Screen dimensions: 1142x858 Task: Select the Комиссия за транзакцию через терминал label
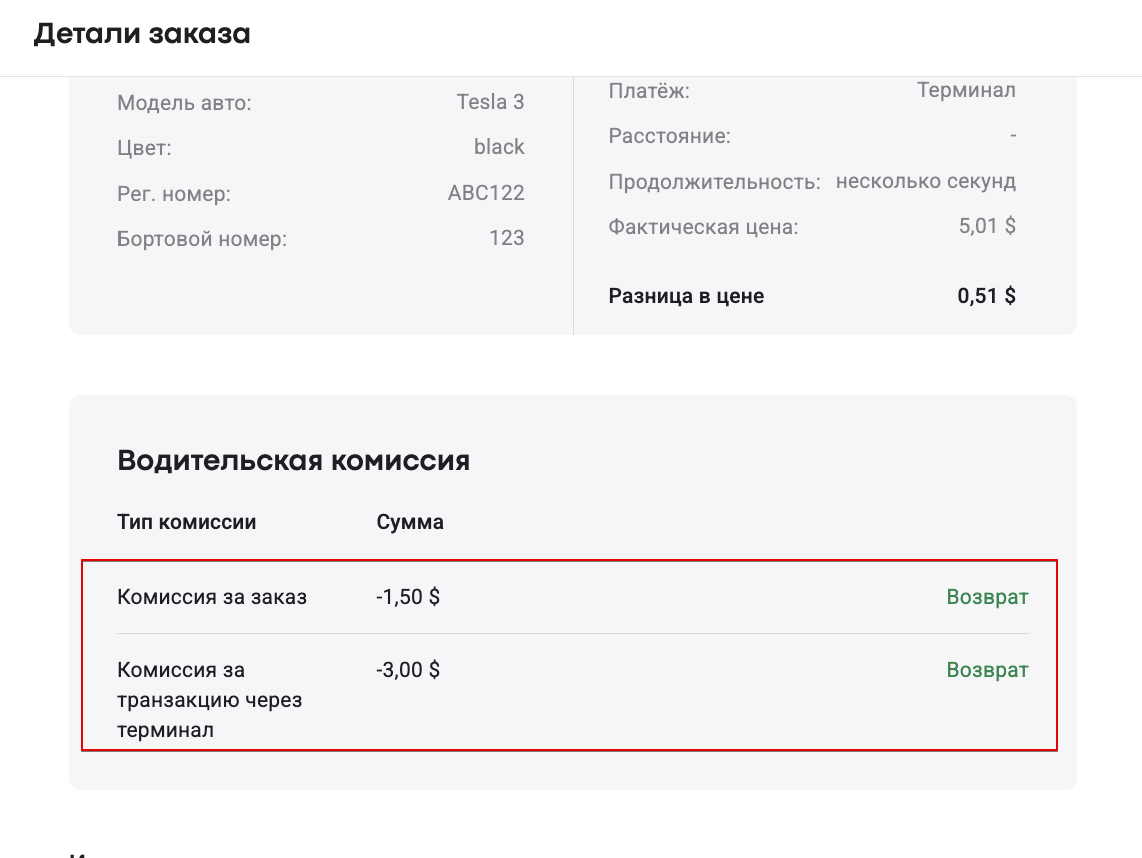tap(209, 699)
